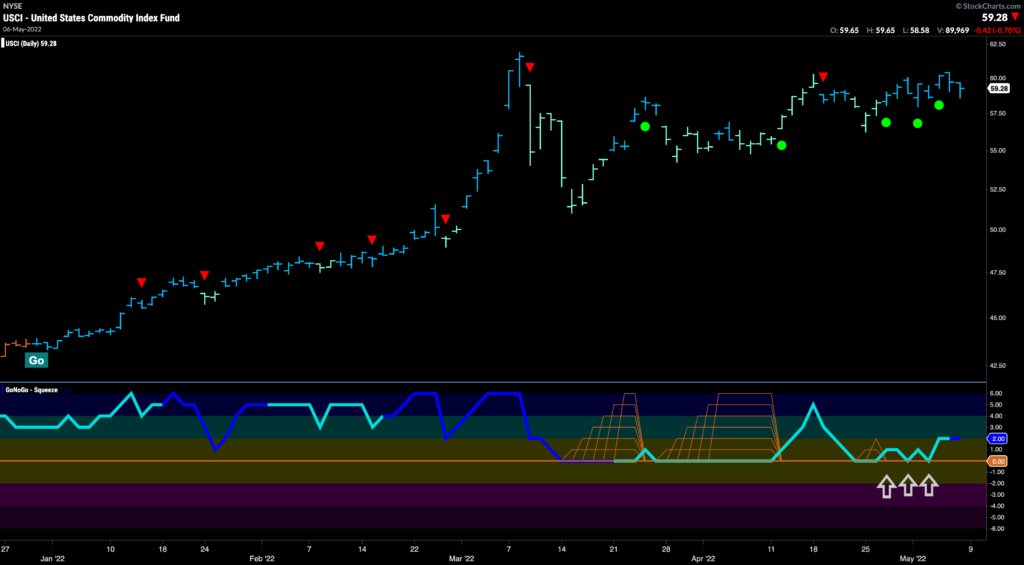Click the white legend bar before USCI (Daily)
Image resolution: width=1024 pixels, height=565 pixels.
click(x=3, y=44)
